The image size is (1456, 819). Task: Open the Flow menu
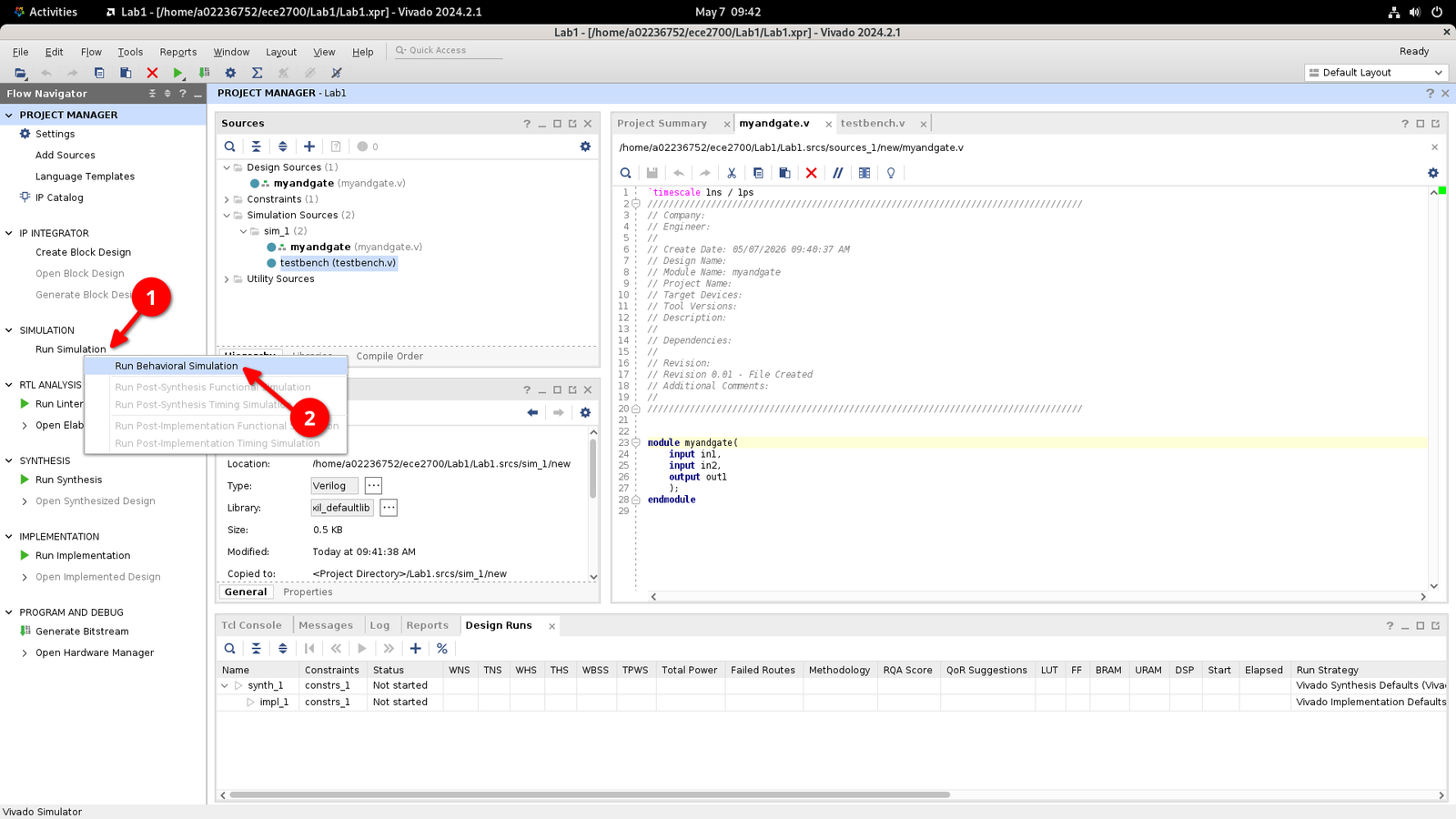(91, 52)
